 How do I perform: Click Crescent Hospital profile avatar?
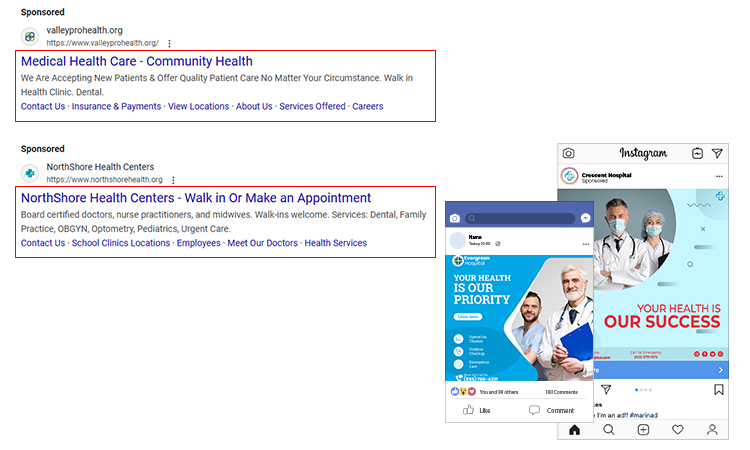pos(569,176)
